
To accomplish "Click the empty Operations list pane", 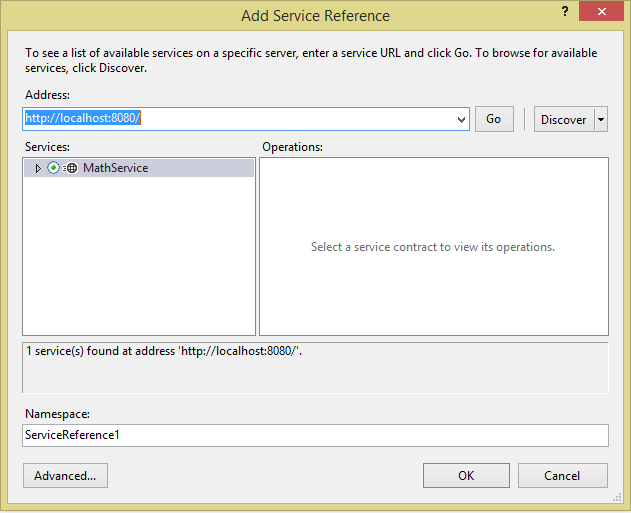I will pos(433,290).
